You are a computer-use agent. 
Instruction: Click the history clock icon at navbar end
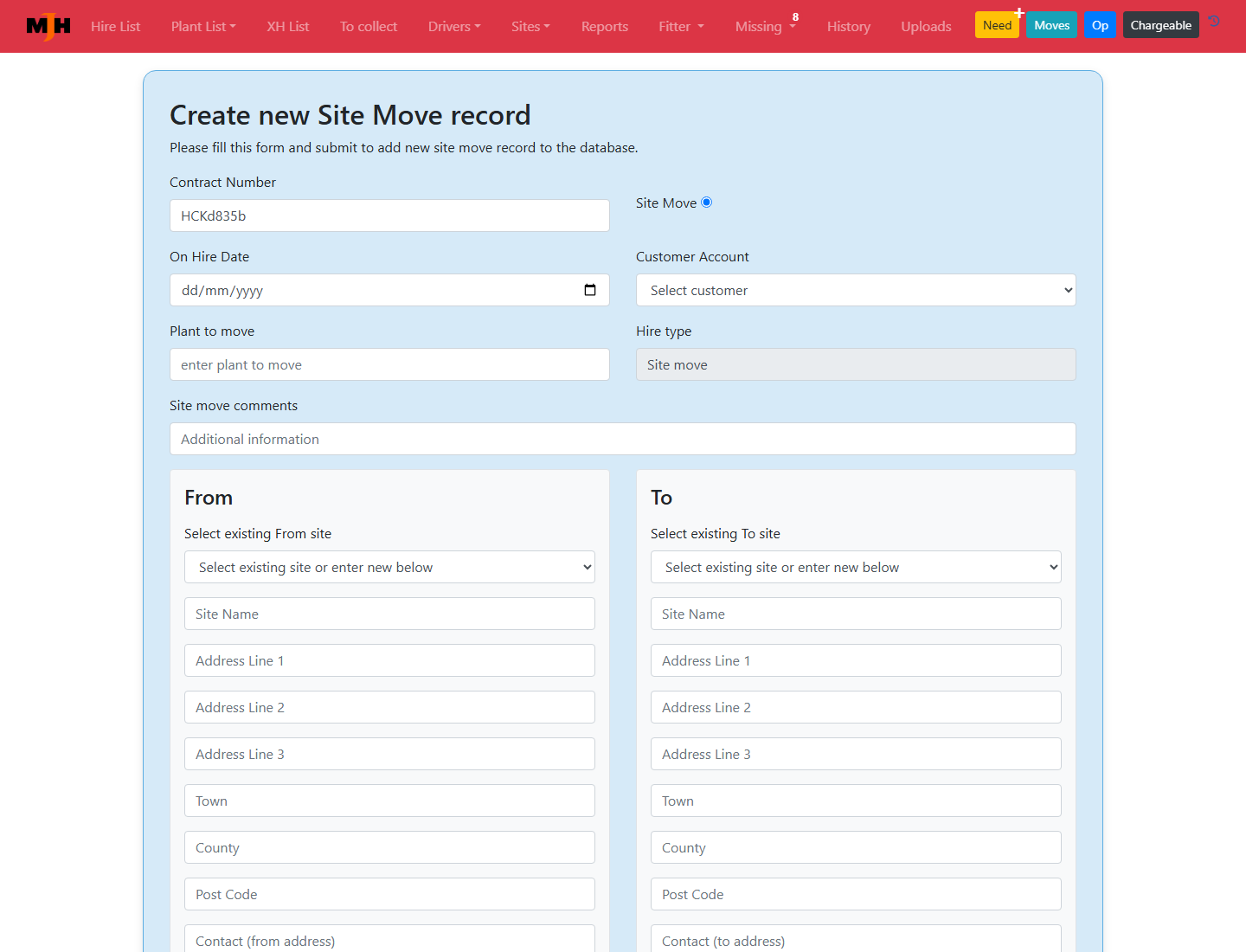click(x=1214, y=21)
